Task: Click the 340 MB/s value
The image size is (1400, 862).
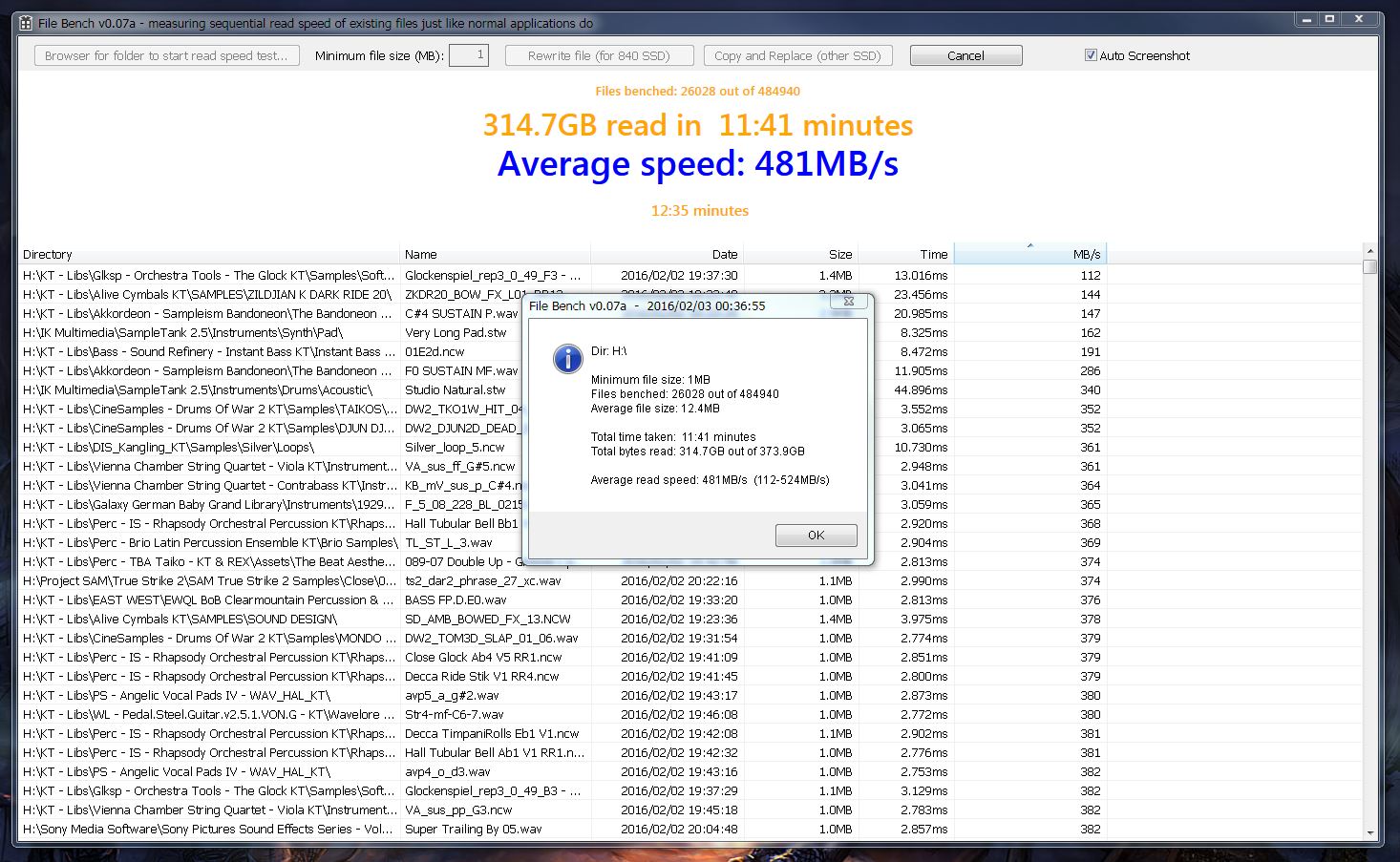Action: tap(1091, 389)
